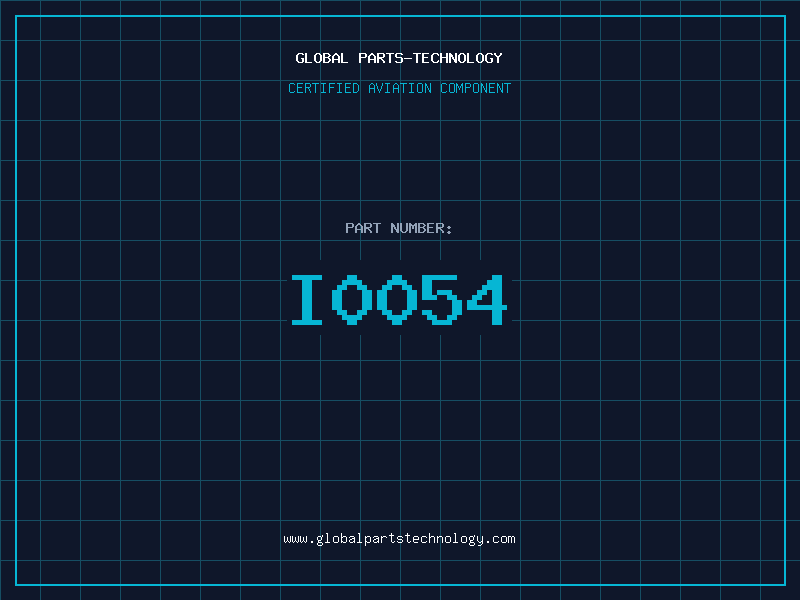
Task: Click the GLOBAL PARTS-TECHNOLOGY title text
Action: 399,58
